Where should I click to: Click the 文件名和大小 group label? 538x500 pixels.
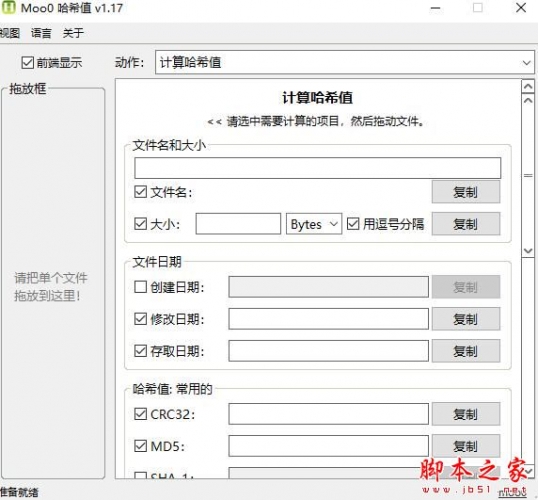169,145
